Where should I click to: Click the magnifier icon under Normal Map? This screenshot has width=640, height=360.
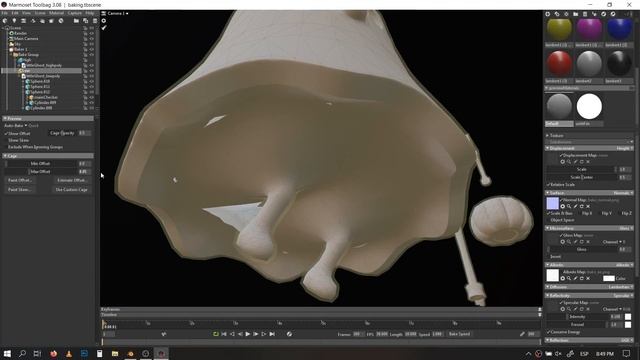coord(569,206)
